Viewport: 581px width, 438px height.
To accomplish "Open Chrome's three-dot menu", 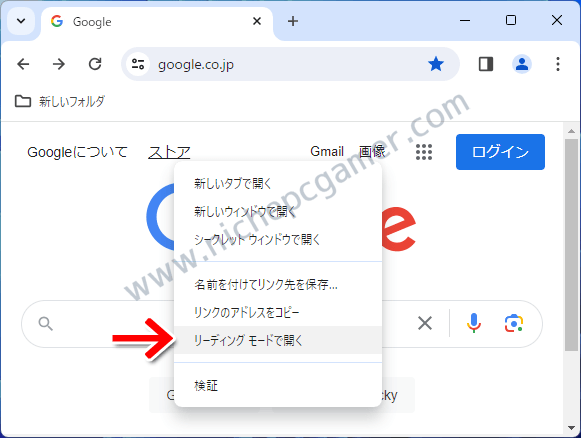I will click(x=558, y=64).
